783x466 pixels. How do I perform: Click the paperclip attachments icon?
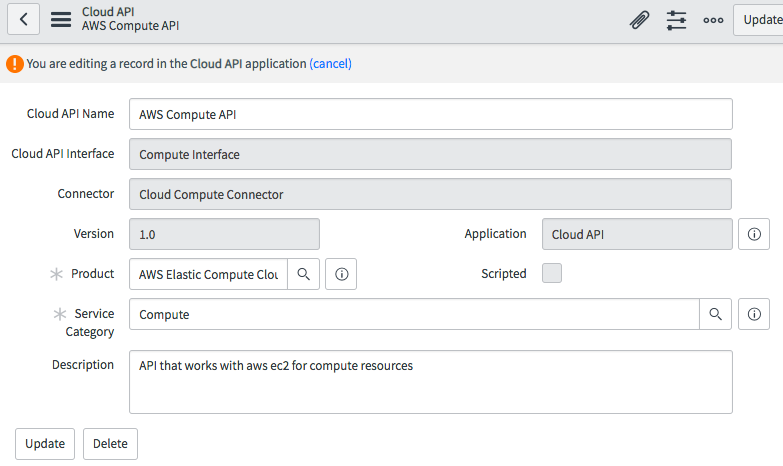(x=639, y=20)
